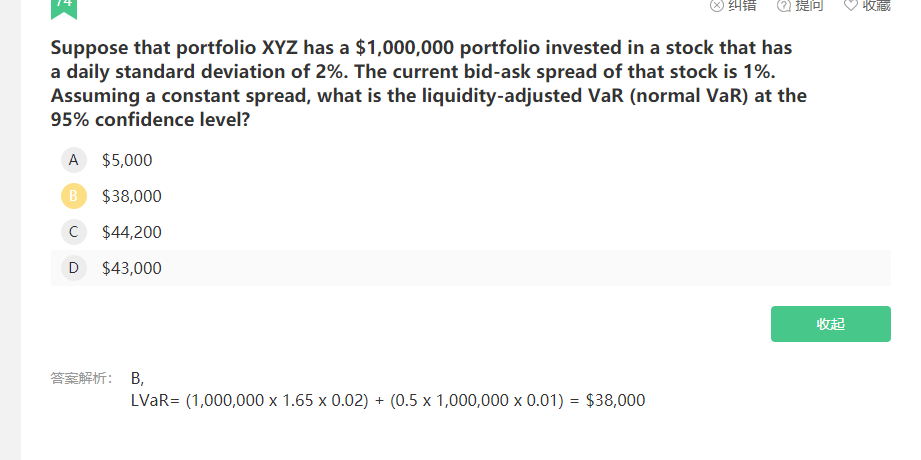Click the 收藏 favorite text label
Image resolution: width=921 pixels, height=460 pixels.
click(876, 5)
